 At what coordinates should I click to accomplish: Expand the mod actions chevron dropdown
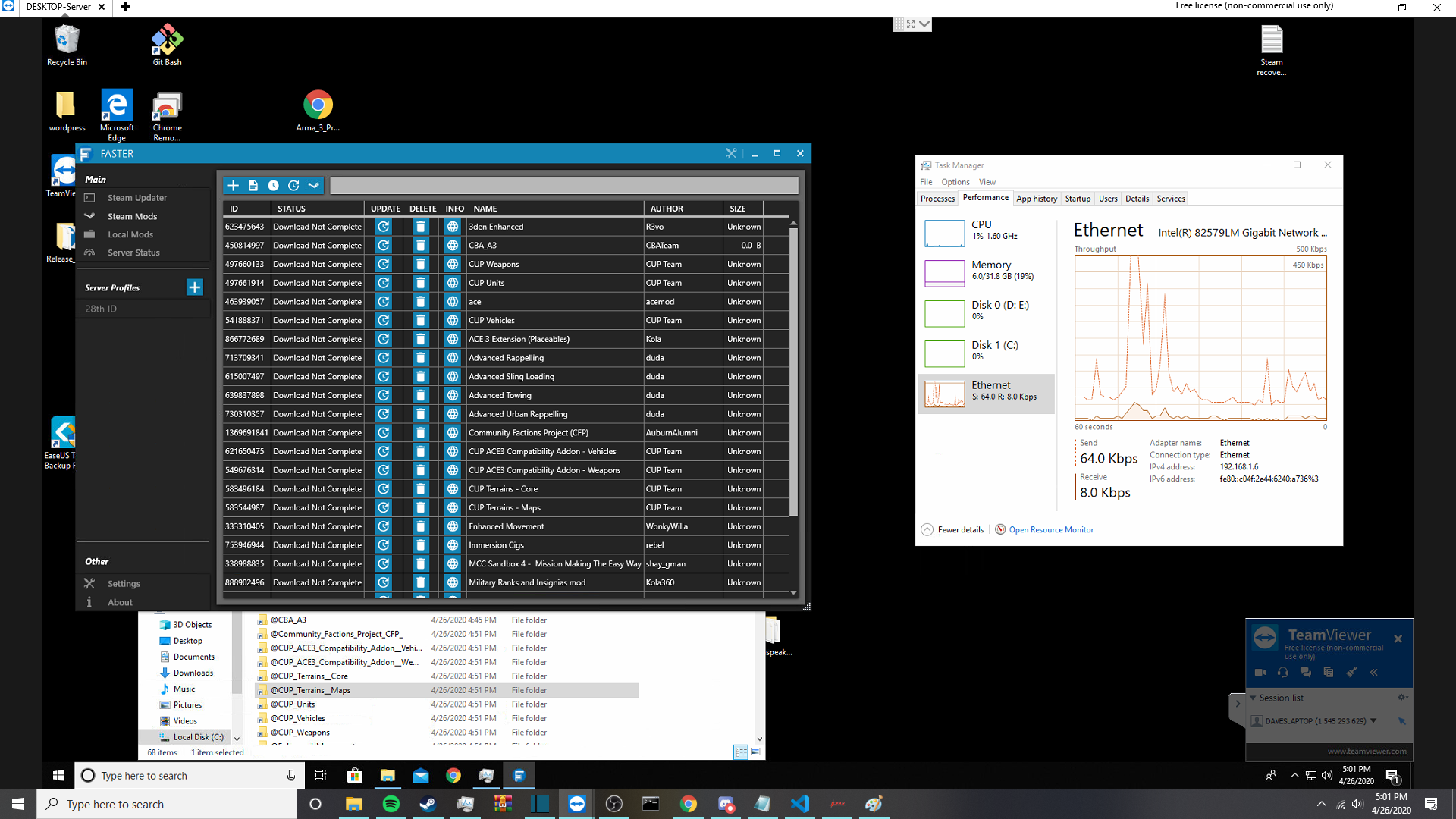314,185
